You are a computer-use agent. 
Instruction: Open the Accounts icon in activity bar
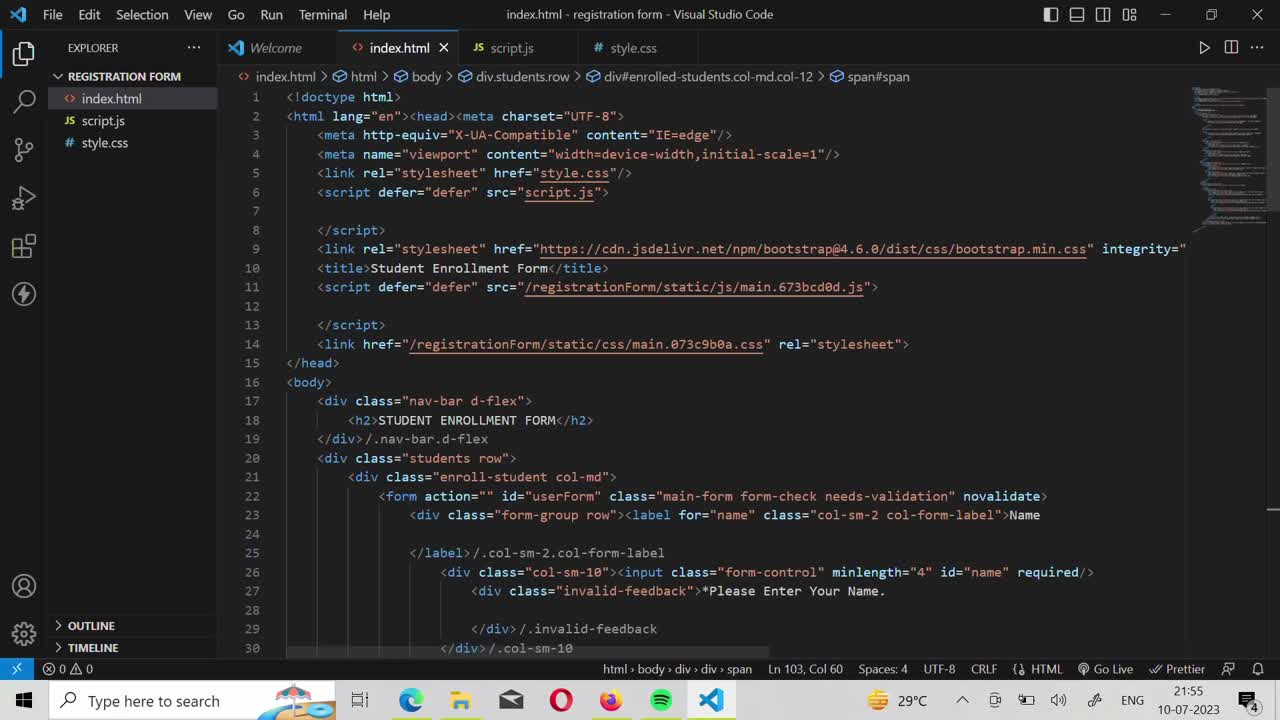click(24, 587)
